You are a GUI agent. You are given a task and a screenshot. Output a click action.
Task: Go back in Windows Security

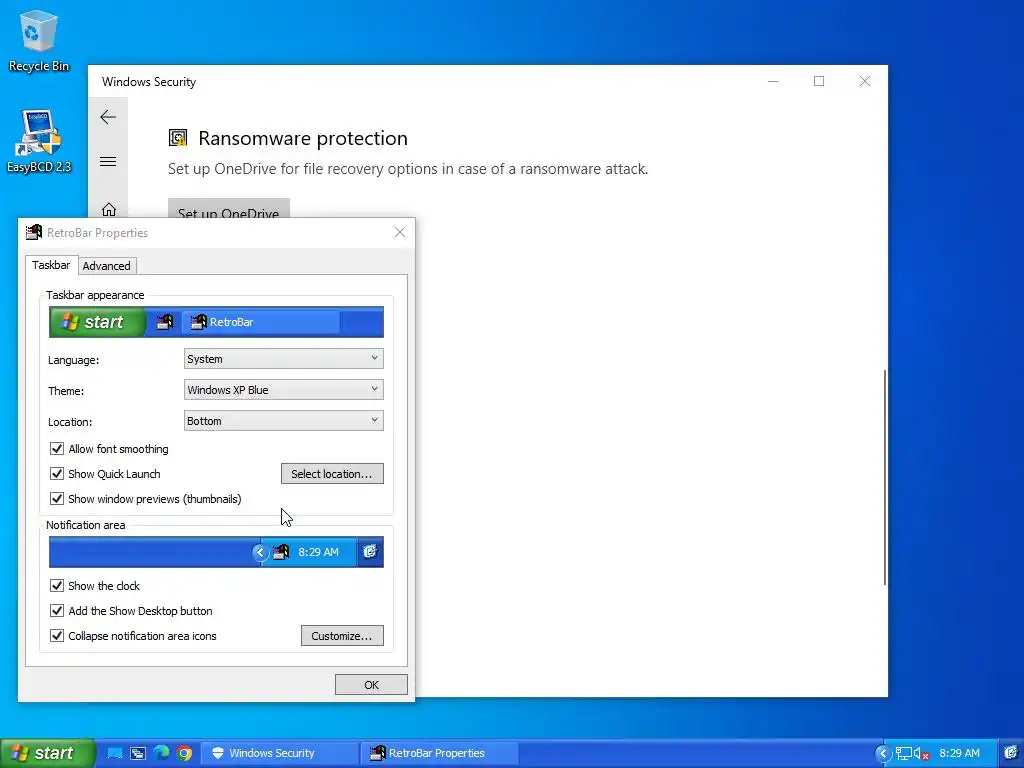pyautogui.click(x=108, y=117)
